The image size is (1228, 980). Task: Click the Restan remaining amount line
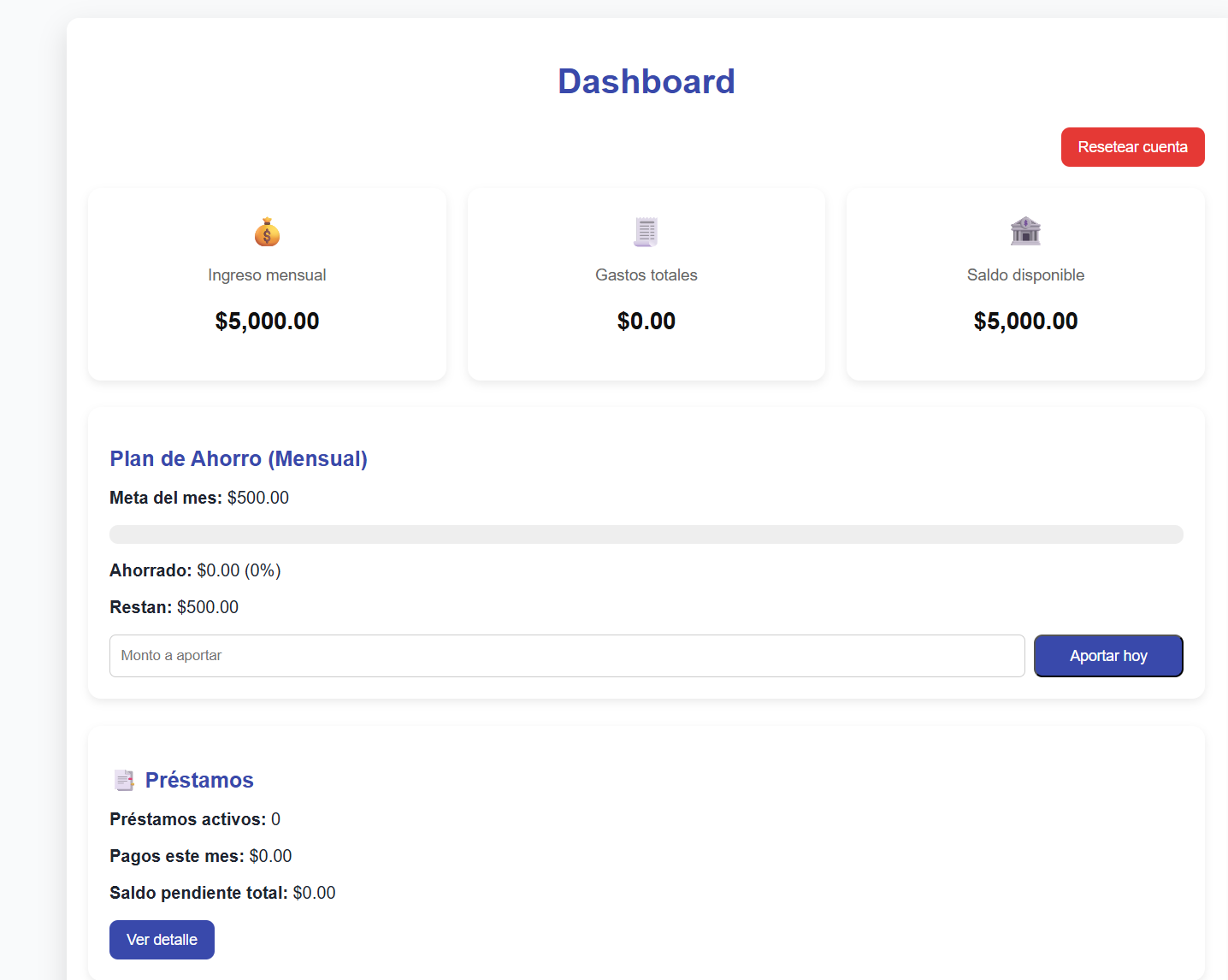pos(174,607)
